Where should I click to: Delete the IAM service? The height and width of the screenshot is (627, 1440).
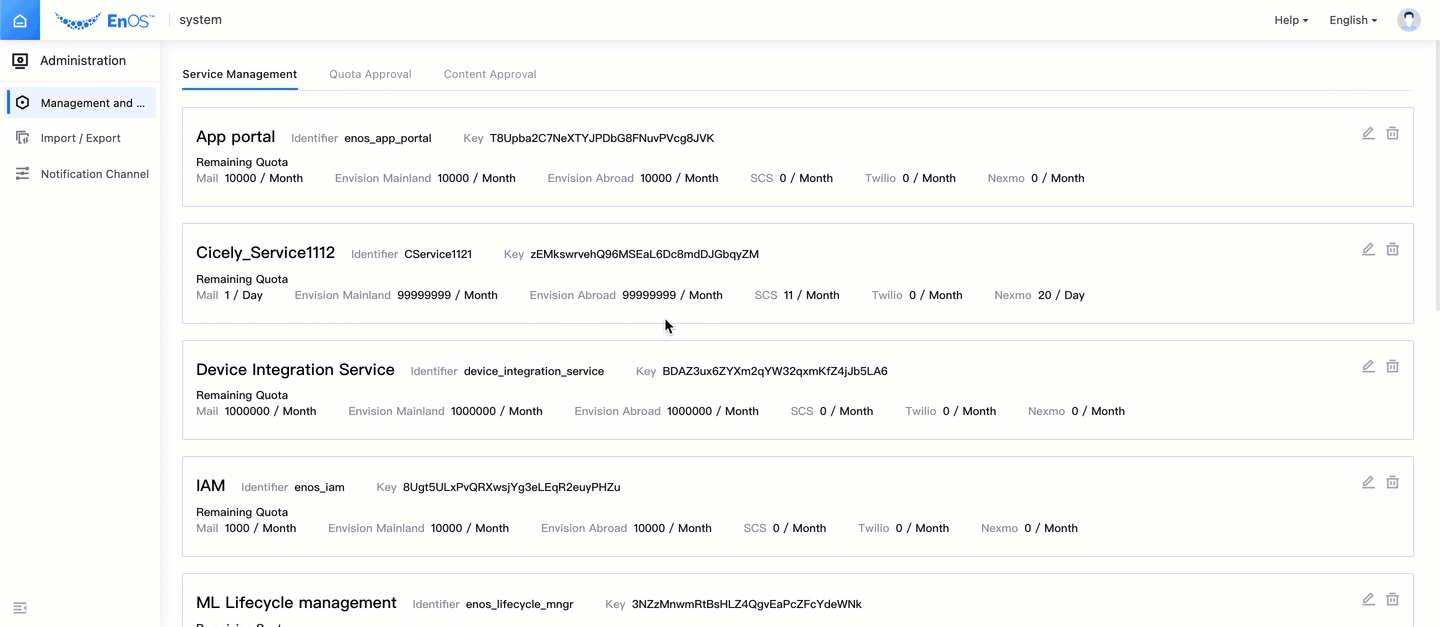(x=1392, y=482)
